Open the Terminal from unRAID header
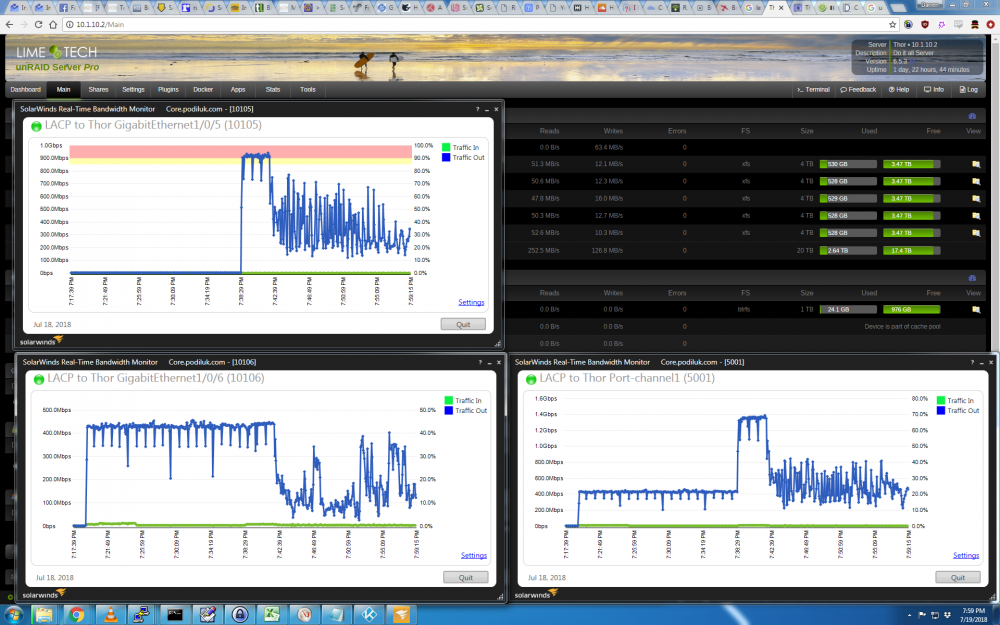The width and height of the screenshot is (1000, 625). point(813,89)
